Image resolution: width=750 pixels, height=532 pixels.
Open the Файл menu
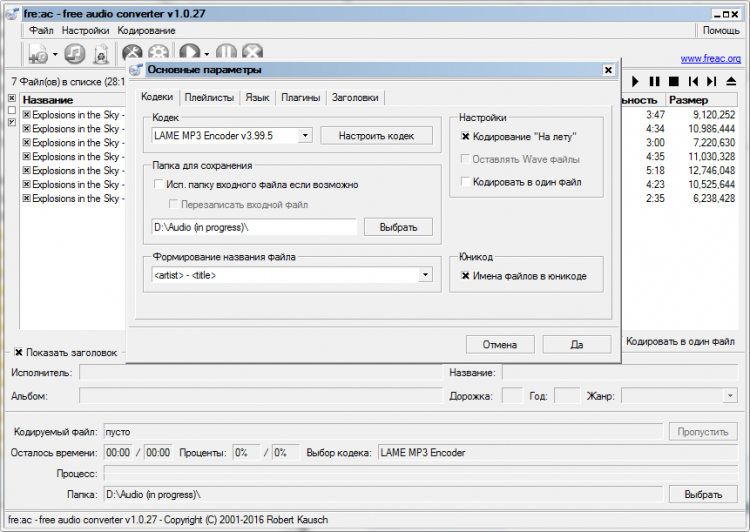[41, 31]
